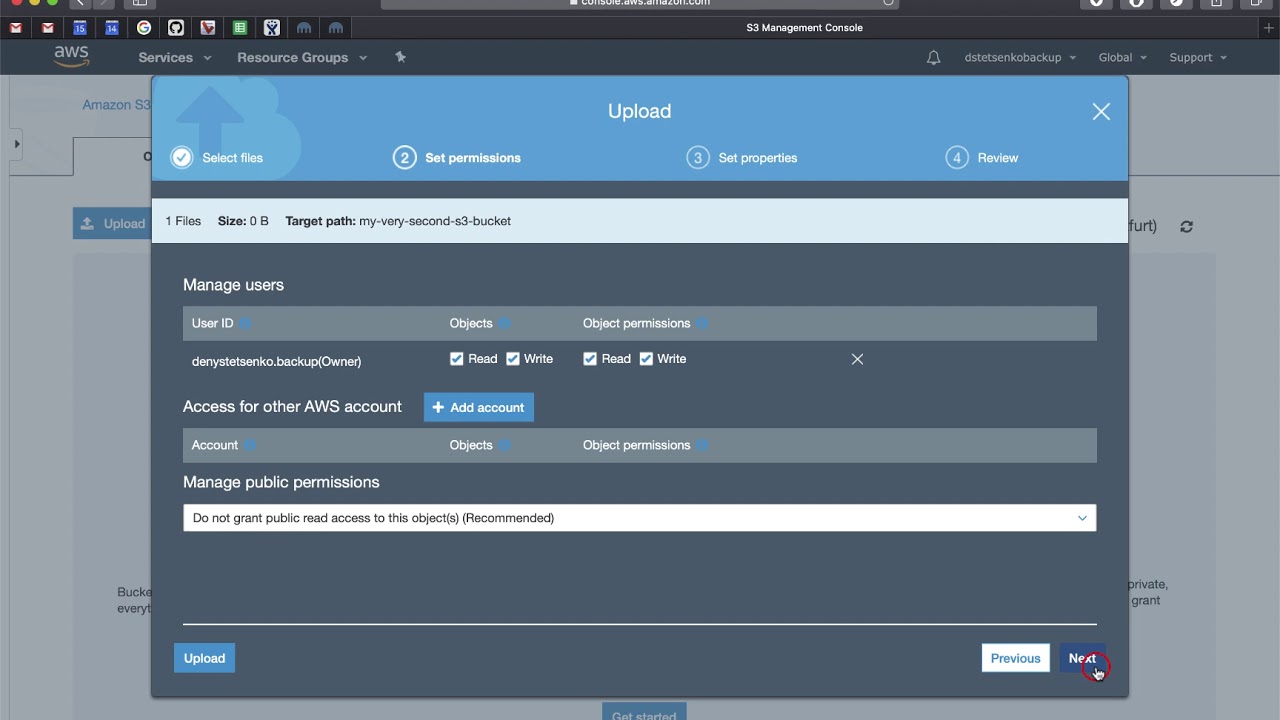Click the info icon beside User ID

pos(245,323)
